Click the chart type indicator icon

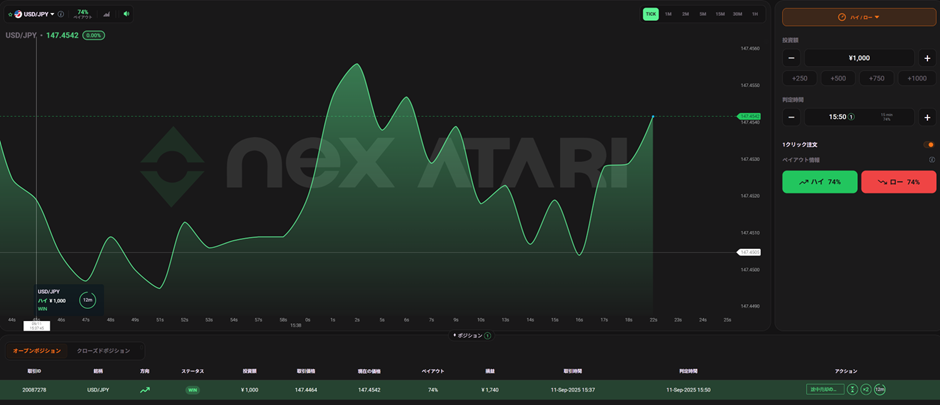coord(106,14)
